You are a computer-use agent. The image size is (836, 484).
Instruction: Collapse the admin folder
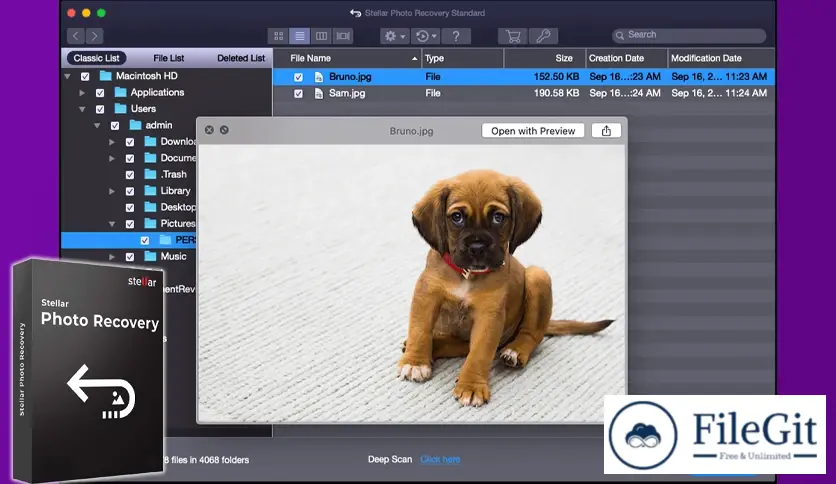click(97, 126)
